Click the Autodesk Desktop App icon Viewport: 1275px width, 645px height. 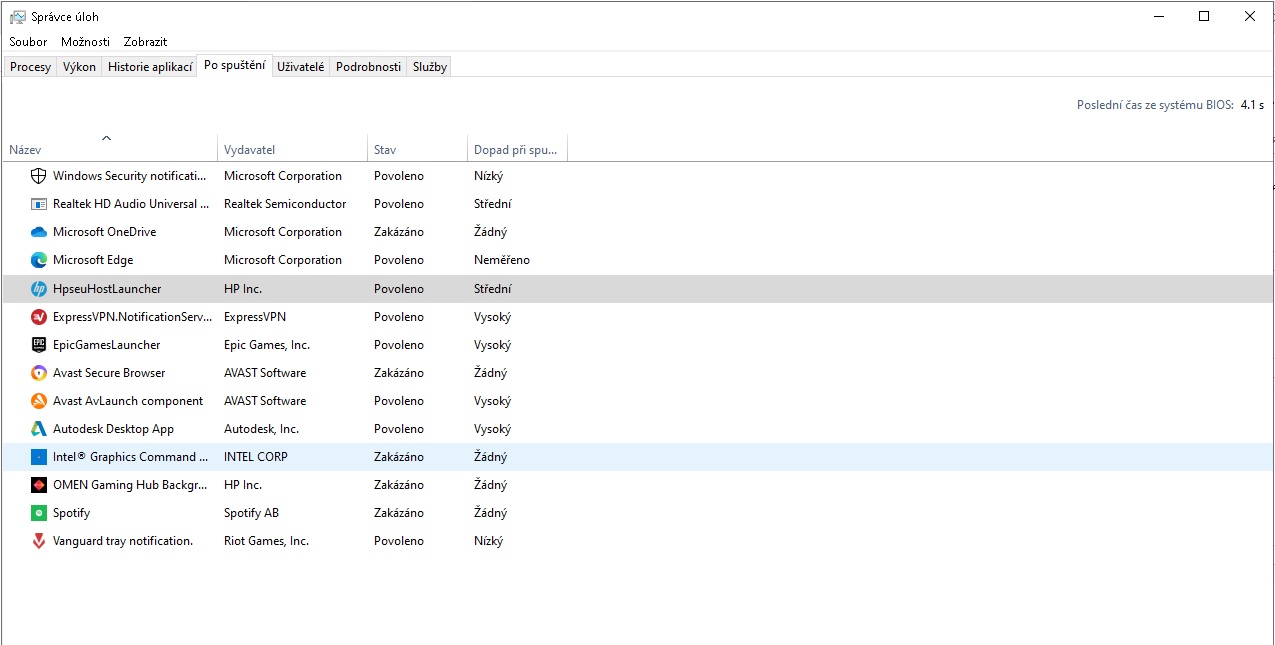point(39,429)
